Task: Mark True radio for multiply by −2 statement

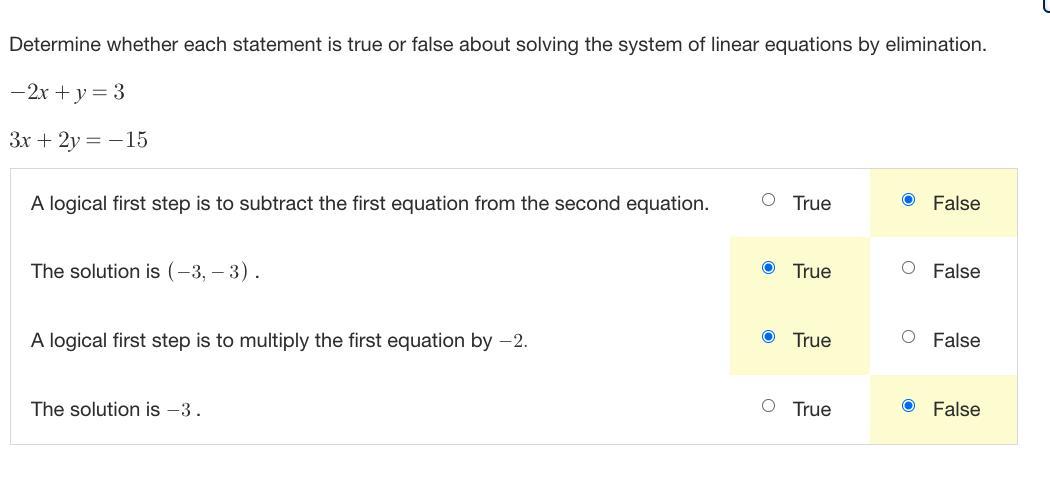Action: pos(769,337)
